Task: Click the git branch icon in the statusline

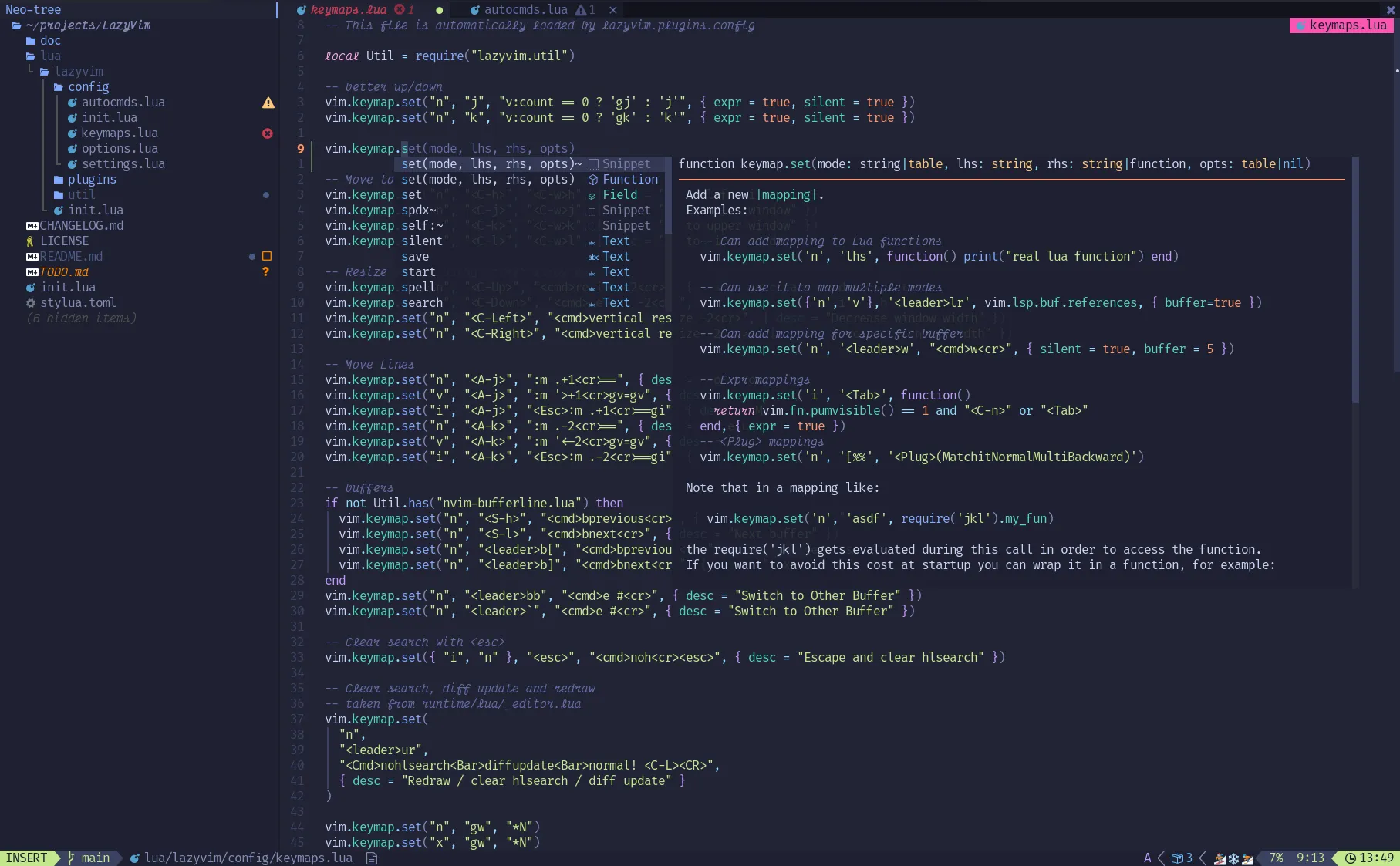Action: pos(71,858)
